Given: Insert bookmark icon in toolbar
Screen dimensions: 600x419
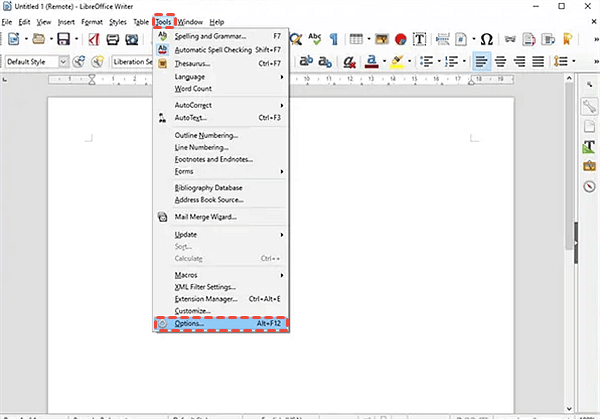Looking at the screenshot, I should pyautogui.click(x=567, y=39).
